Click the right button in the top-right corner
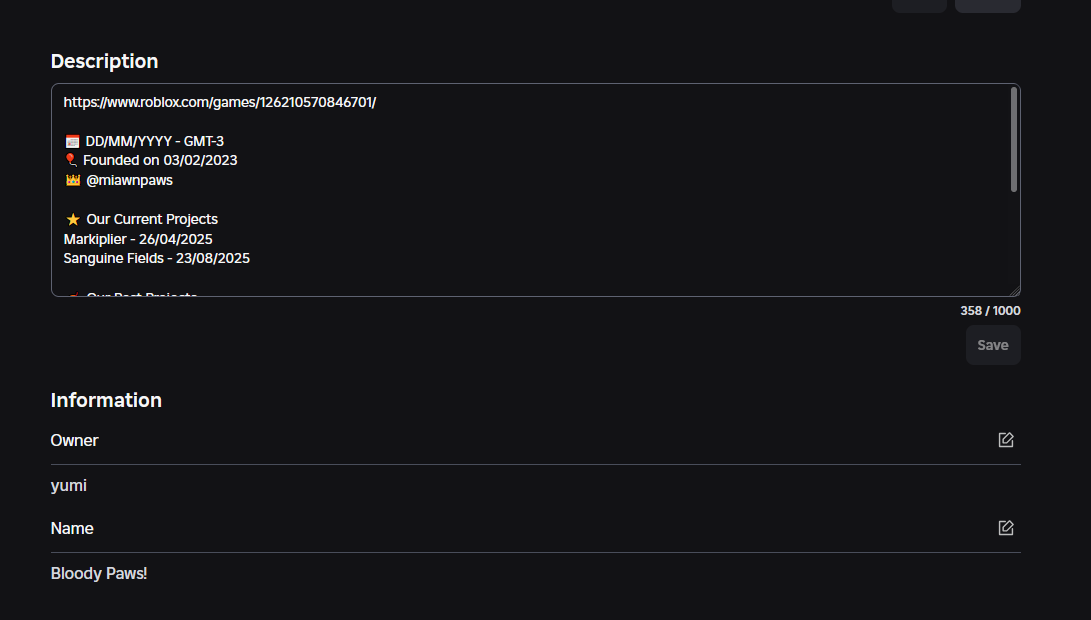The height and width of the screenshot is (620, 1091). (x=988, y=5)
